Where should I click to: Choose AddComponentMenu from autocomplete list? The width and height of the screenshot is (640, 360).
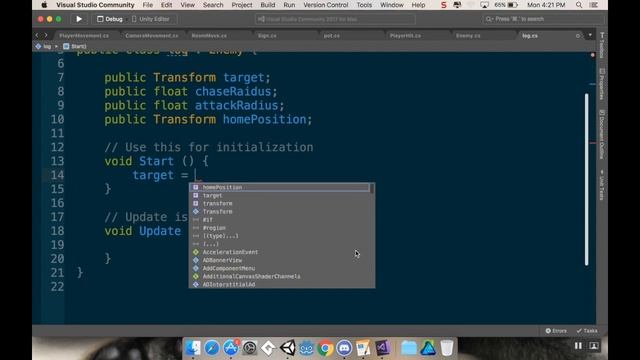(279, 268)
